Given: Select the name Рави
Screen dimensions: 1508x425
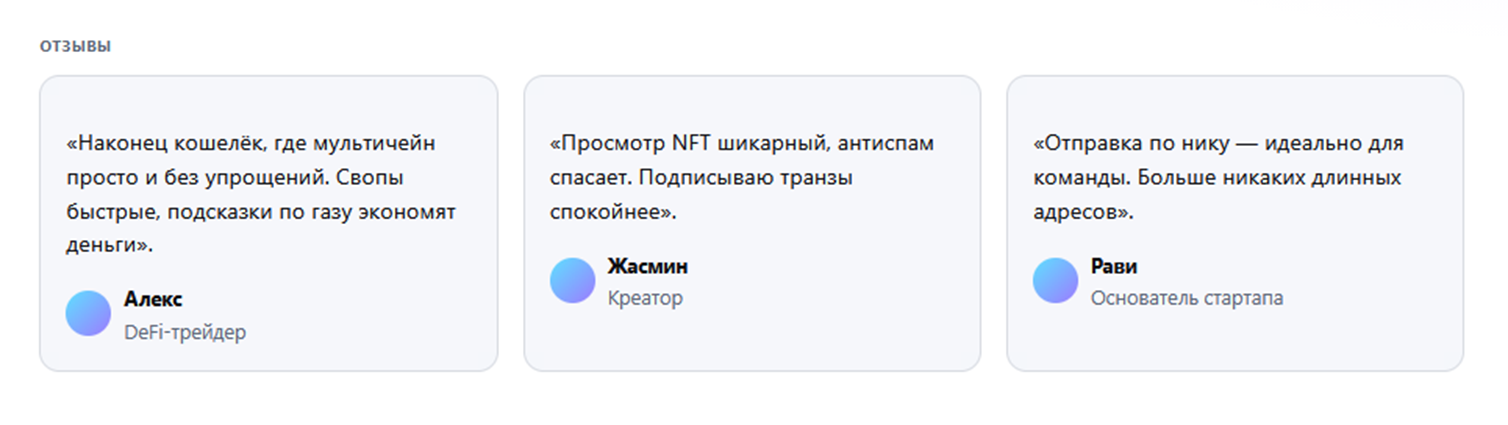Looking at the screenshot, I should point(1113,266).
